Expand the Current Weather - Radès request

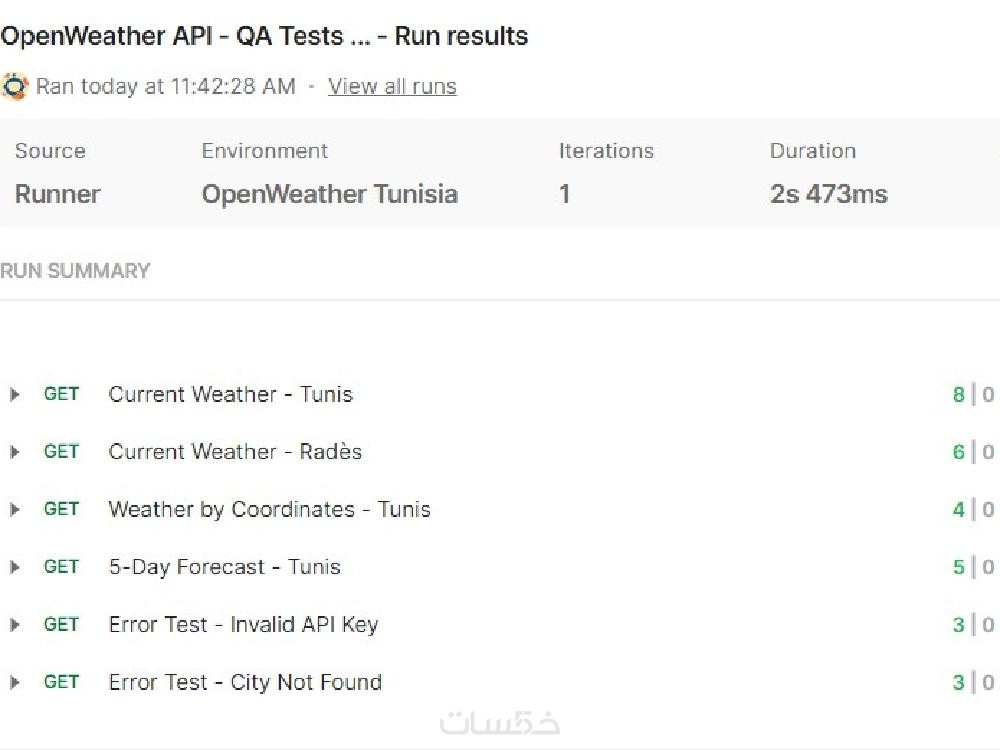click(15, 452)
